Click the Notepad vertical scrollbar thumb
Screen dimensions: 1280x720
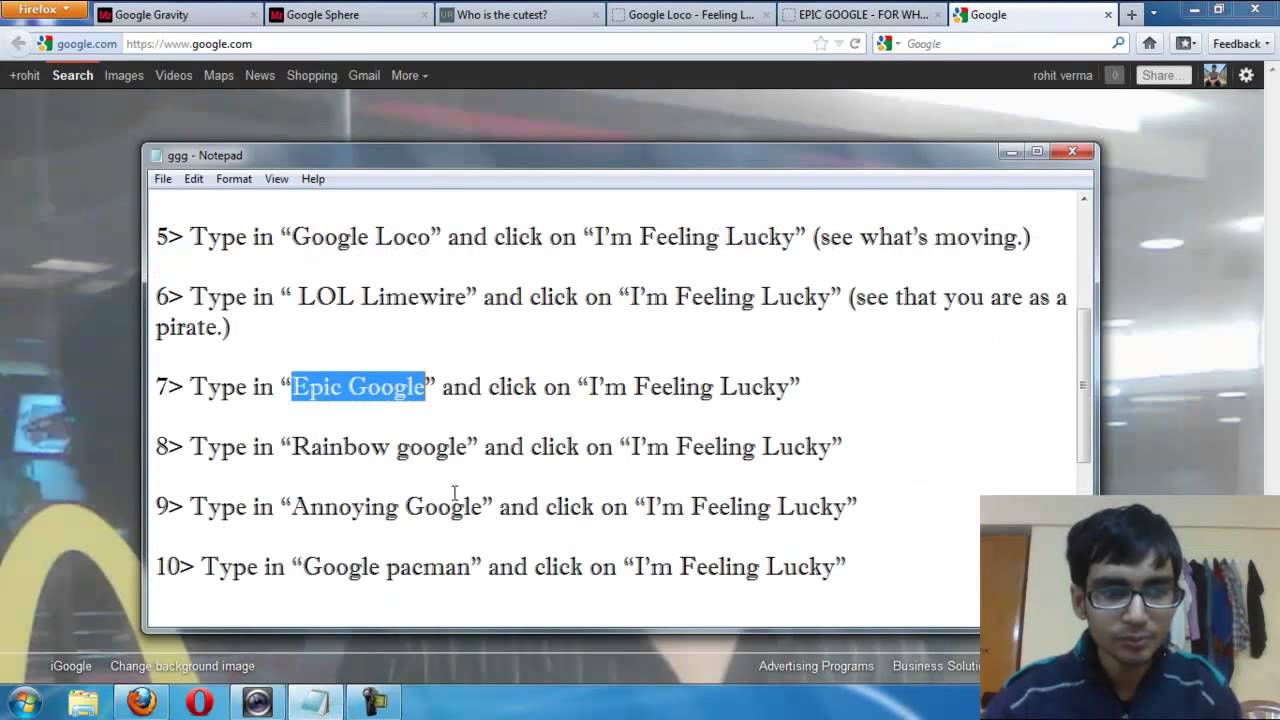(1084, 386)
